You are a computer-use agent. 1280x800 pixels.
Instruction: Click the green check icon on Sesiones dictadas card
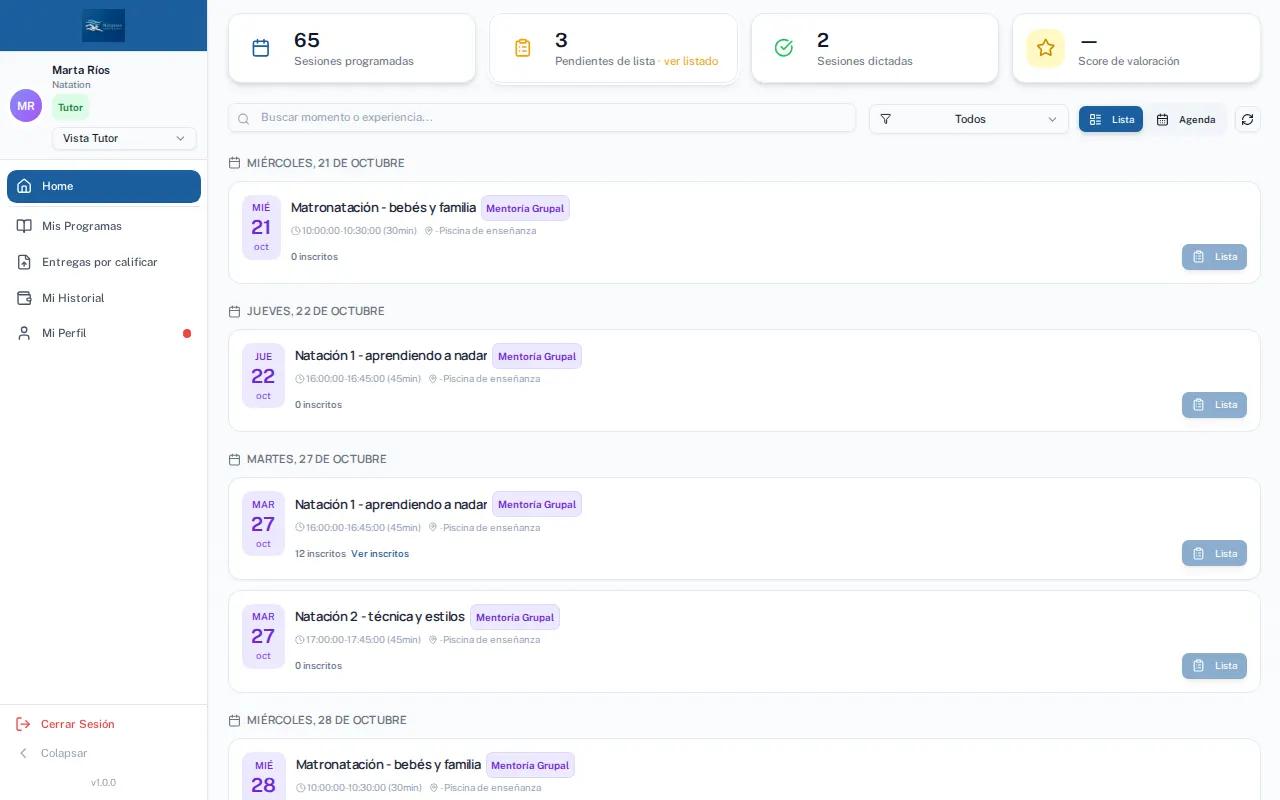pos(784,48)
